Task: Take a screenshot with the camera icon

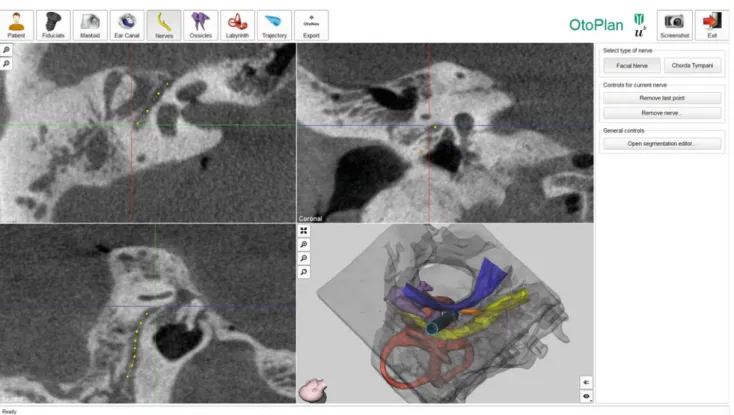Action: [675, 25]
